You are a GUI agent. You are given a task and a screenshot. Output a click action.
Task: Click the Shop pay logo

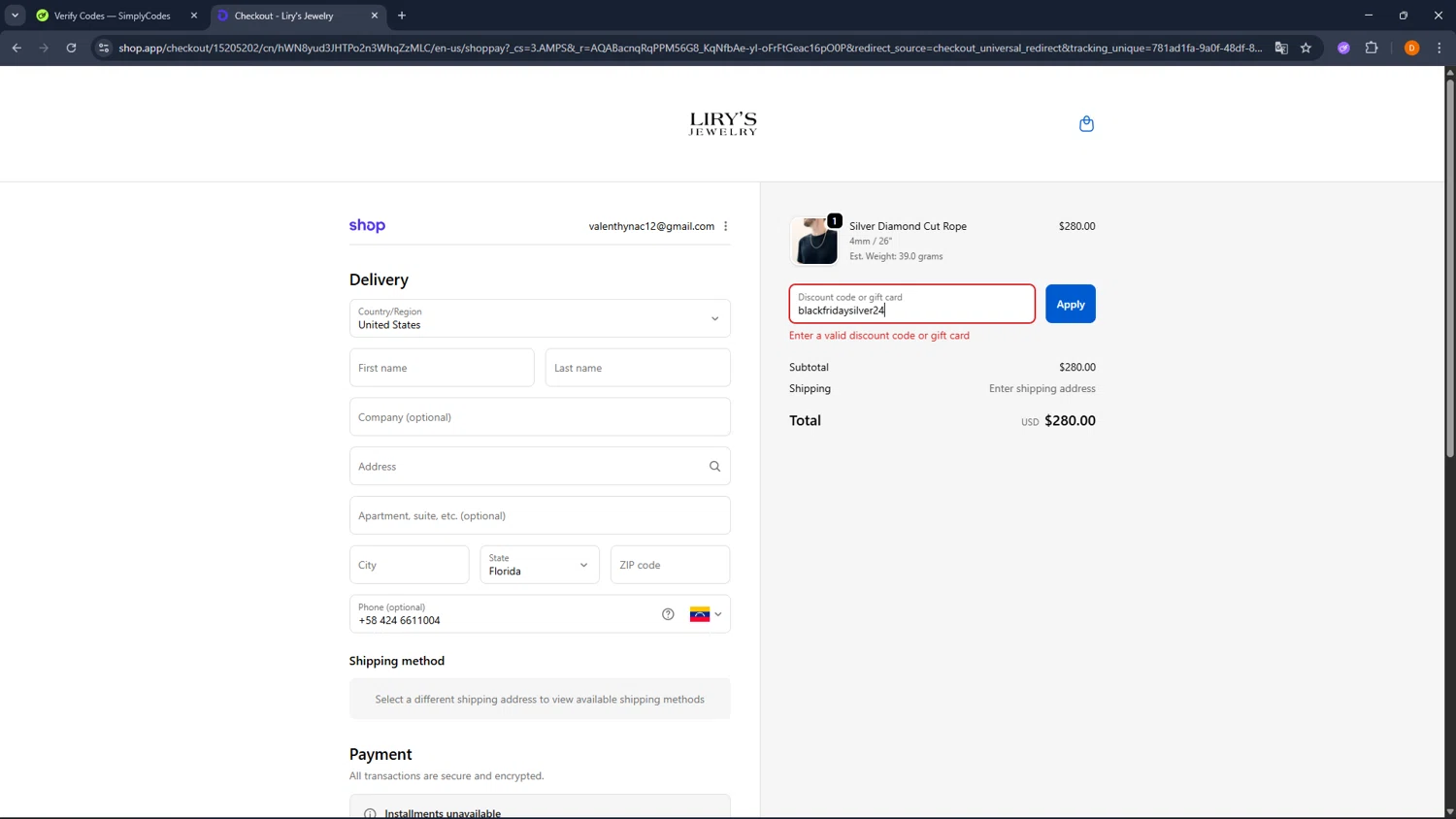point(367,226)
